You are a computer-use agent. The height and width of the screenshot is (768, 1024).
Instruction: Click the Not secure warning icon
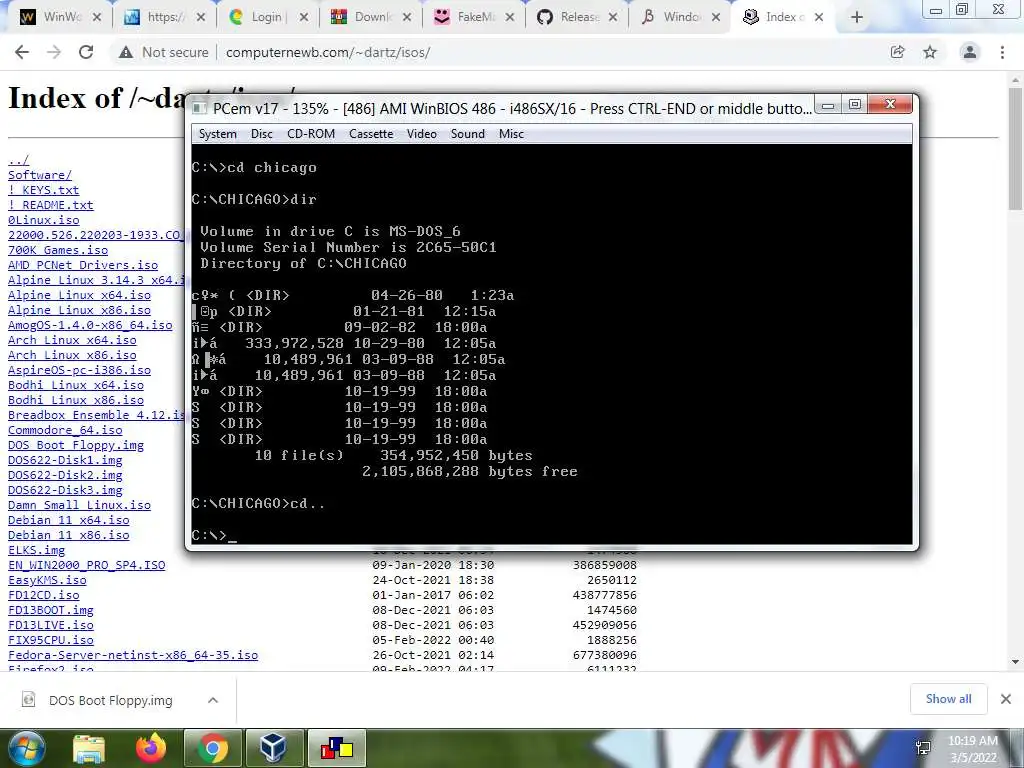coord(126,52)
